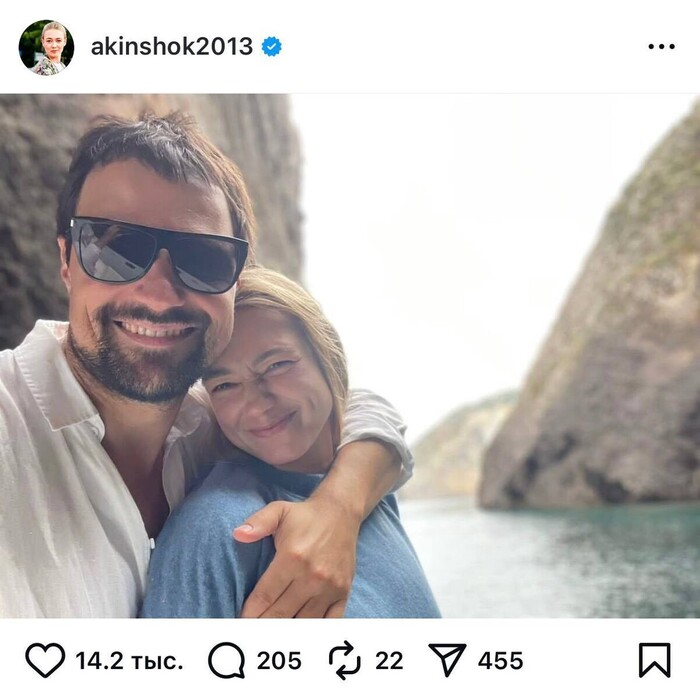The height and width of the screenshot is (690, 700).
Task: Share post via paper plane icon
Action: tap(447, 660)
